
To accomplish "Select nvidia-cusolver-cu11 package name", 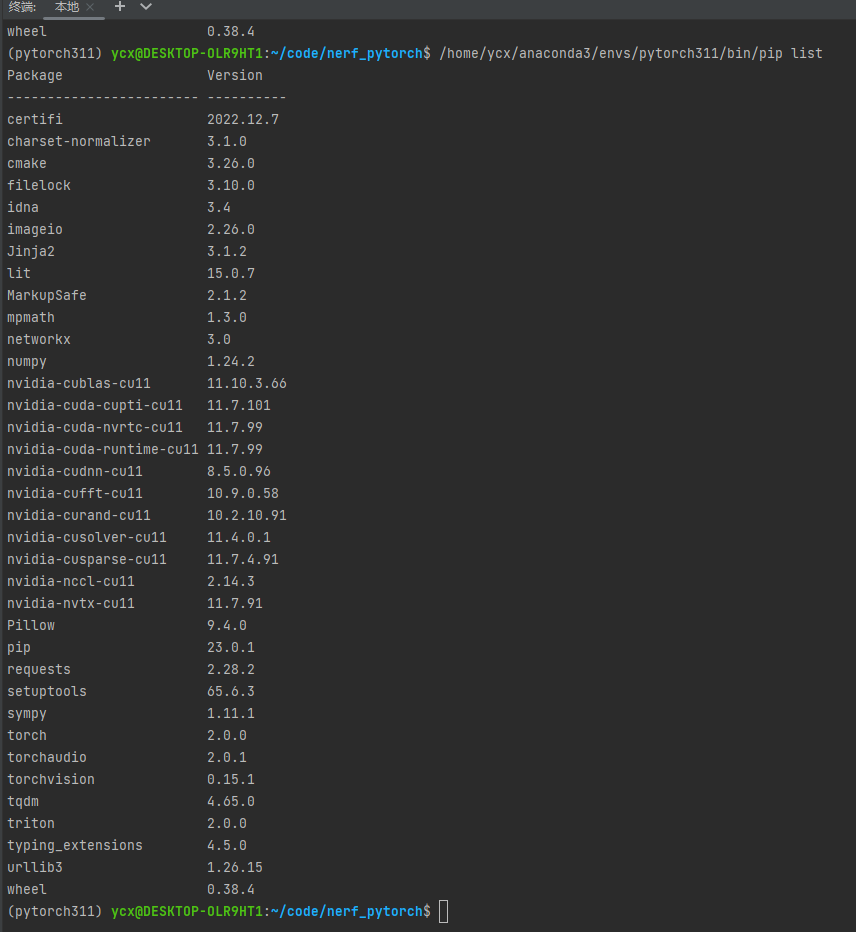I will [87, 537].
